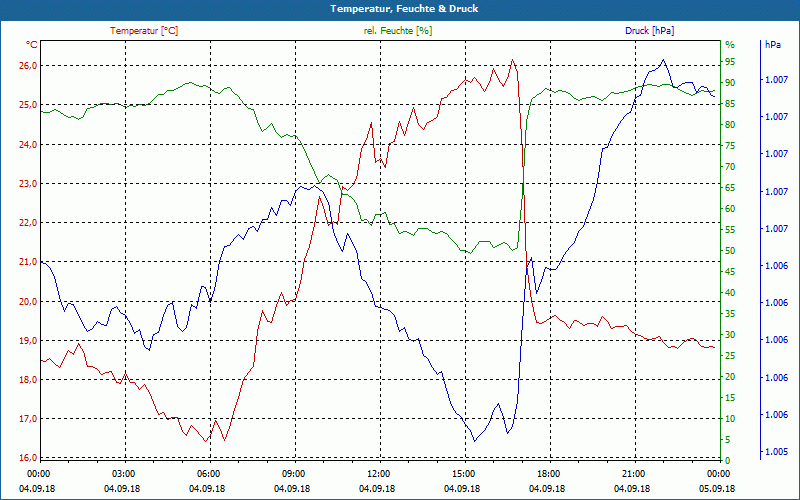Click the '00:00' label above '05.09.18'
The height and width of the screenshot is (500, 800).
pos(719,474)
